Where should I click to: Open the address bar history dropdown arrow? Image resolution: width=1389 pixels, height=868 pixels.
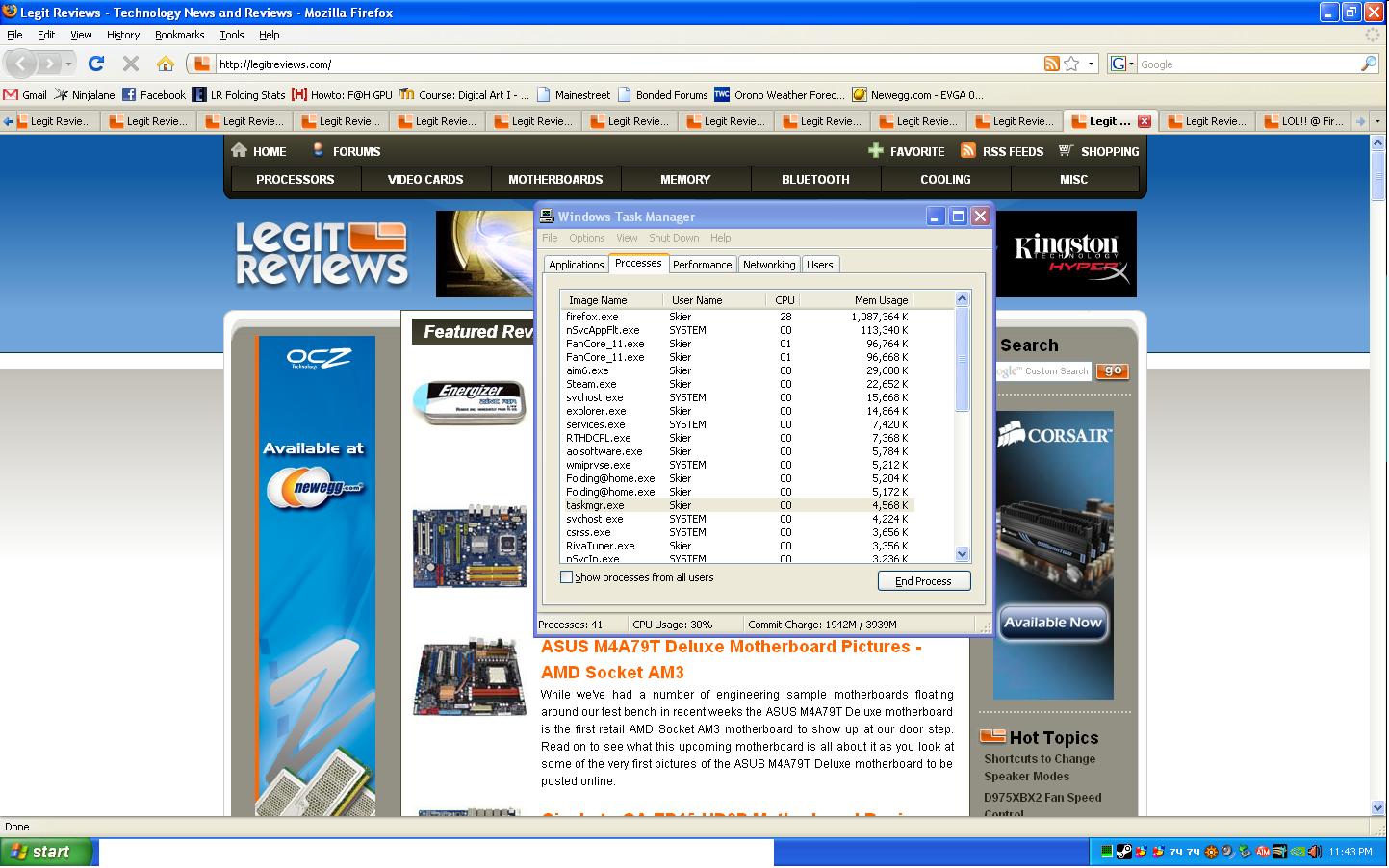[1091, 64]
